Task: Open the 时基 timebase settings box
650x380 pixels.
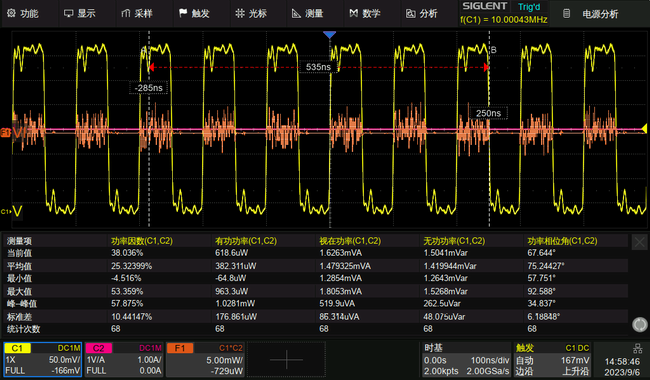Action: [x=466, y=359]
